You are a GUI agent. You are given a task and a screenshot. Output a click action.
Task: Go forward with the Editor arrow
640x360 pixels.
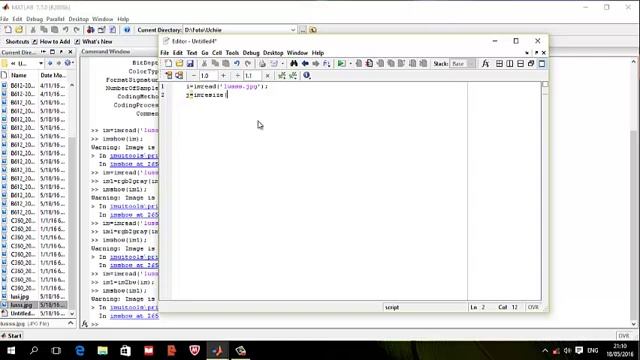(315, 64)
